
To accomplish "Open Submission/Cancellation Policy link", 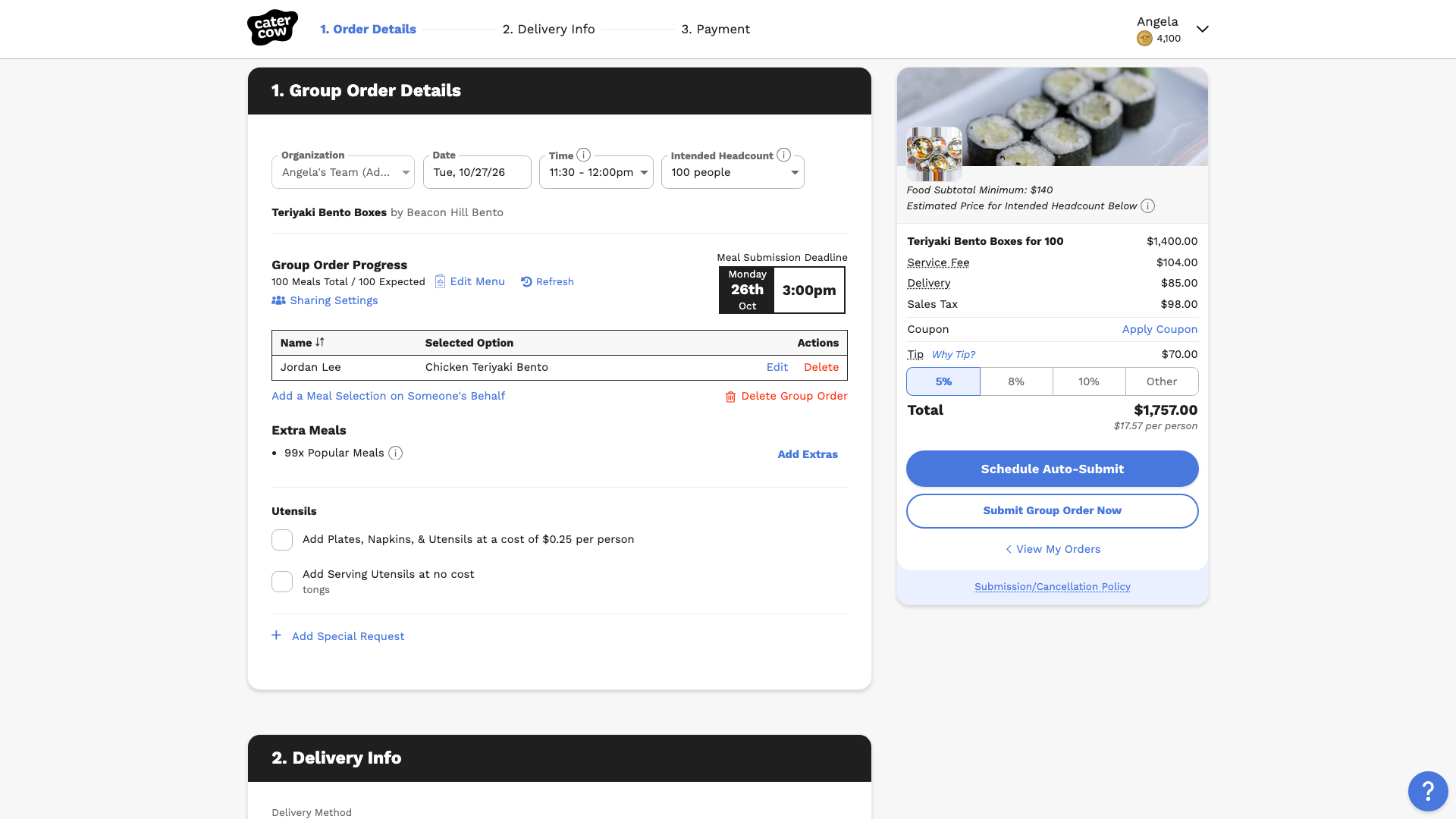I will (1052, 587).
